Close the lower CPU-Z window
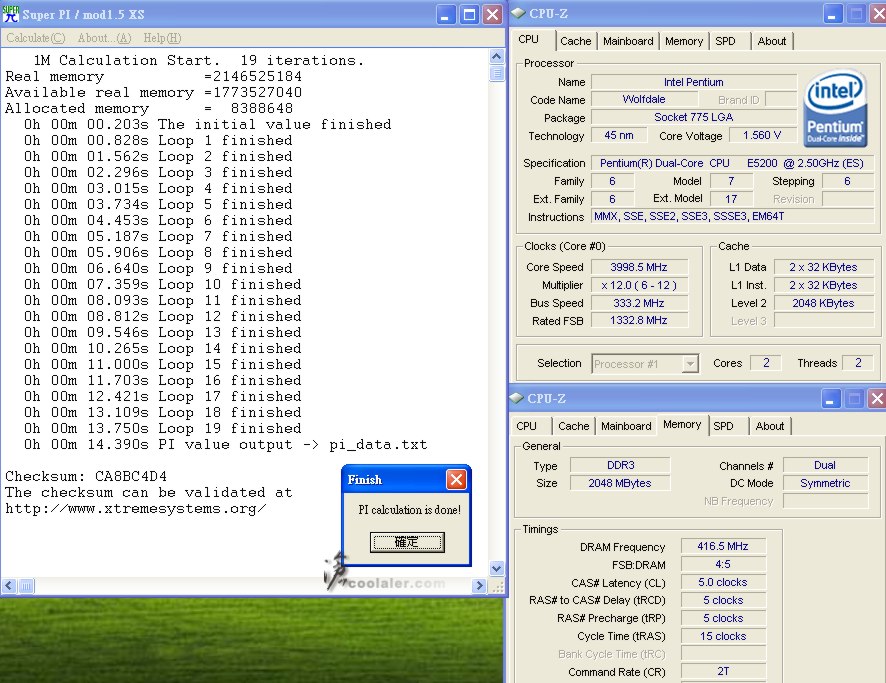Screen dimensions: 886x683 tap(876, 399)
